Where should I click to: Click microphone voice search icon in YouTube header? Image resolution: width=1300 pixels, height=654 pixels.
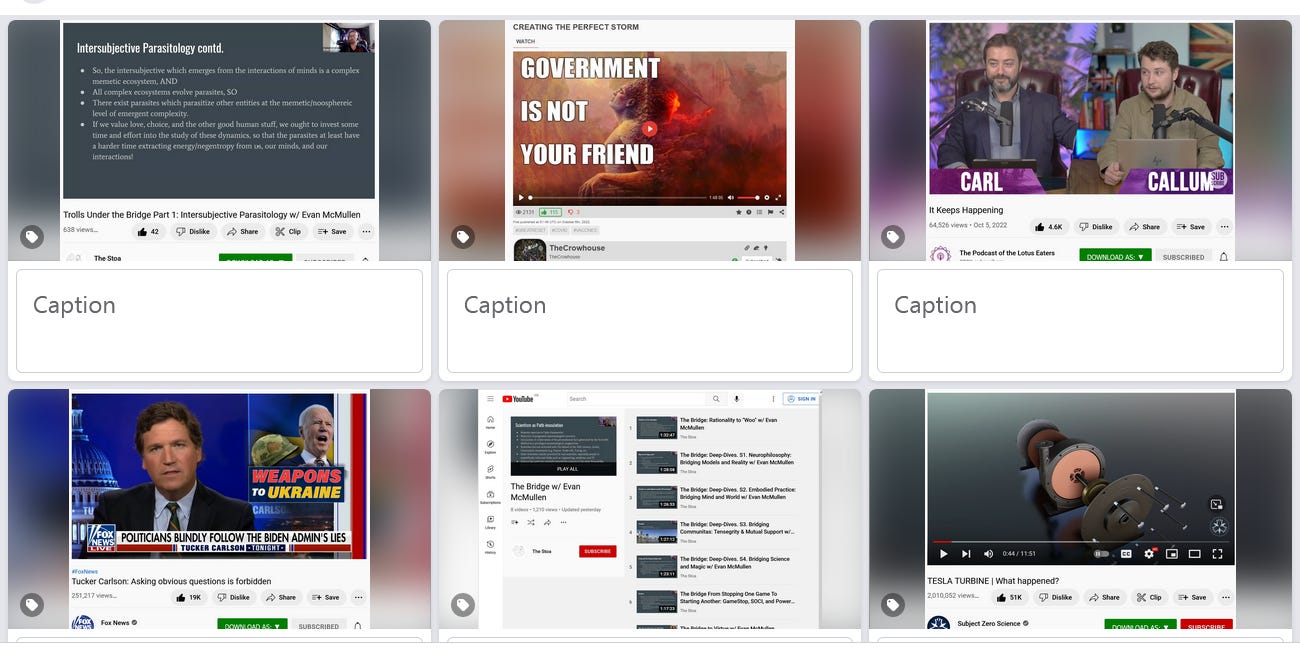pos(736,399)
